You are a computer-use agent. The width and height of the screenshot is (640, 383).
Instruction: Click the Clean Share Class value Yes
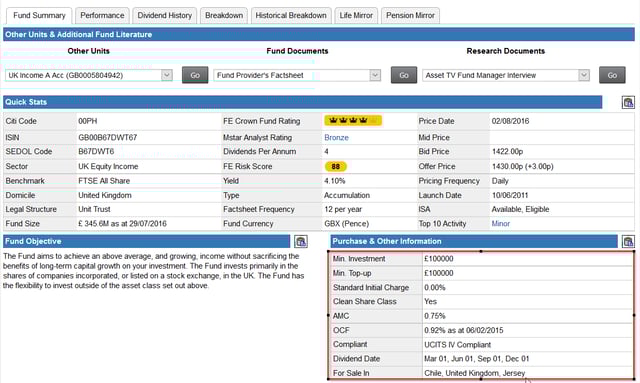click(430, 302)
